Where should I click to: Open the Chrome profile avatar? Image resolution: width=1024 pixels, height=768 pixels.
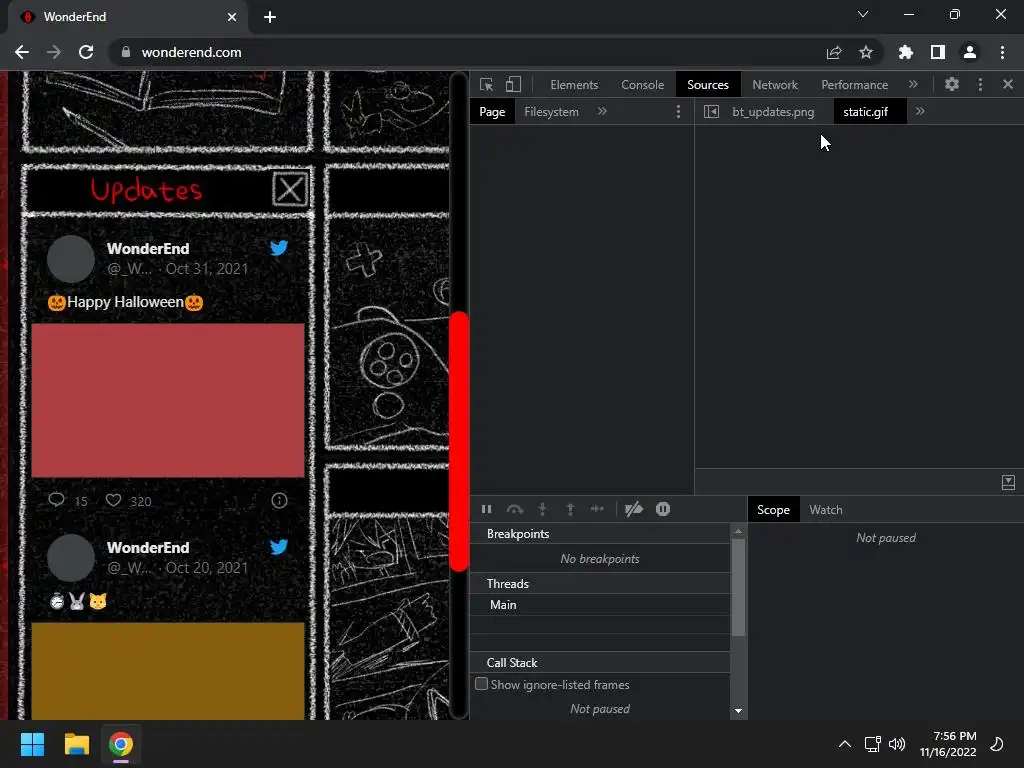pos(970,52)
